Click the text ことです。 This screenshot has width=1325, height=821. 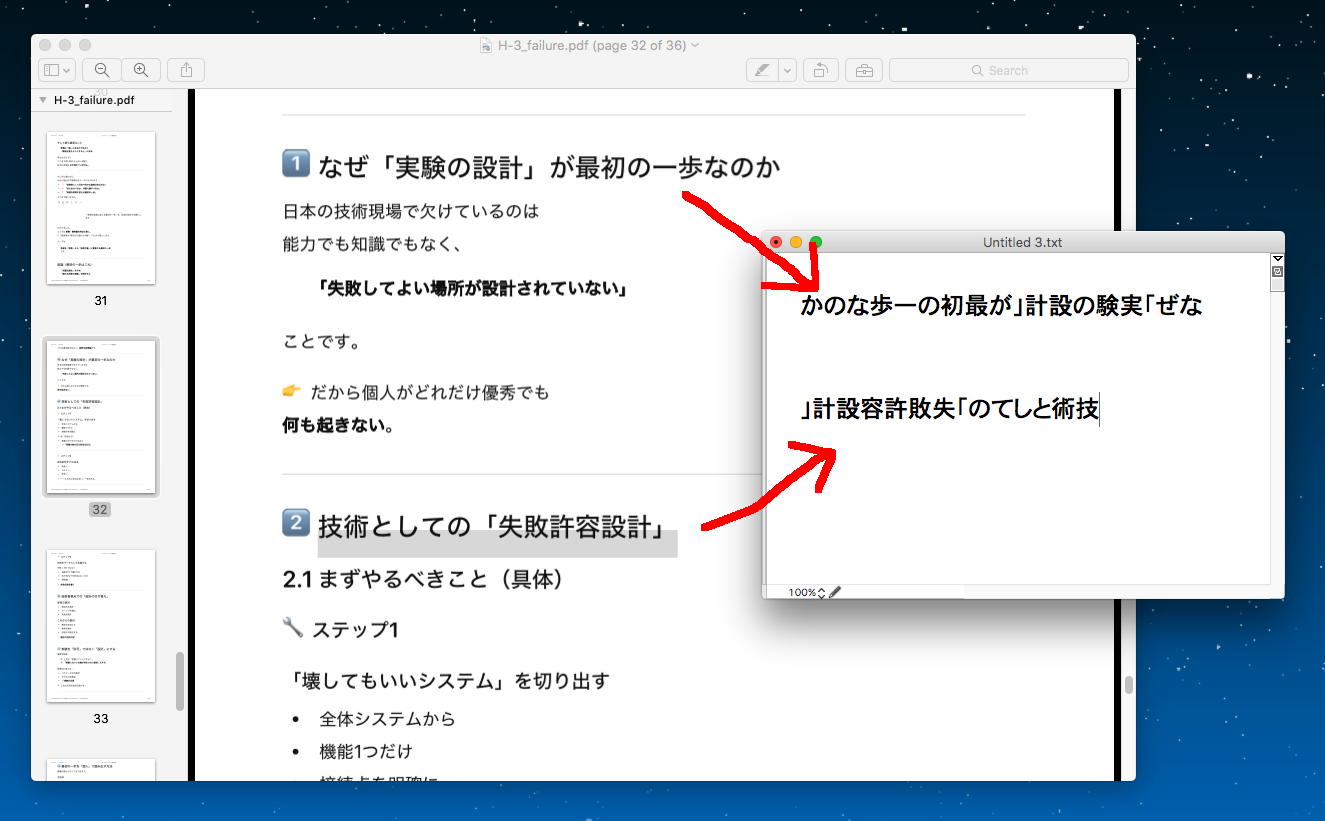click(322, 341)
